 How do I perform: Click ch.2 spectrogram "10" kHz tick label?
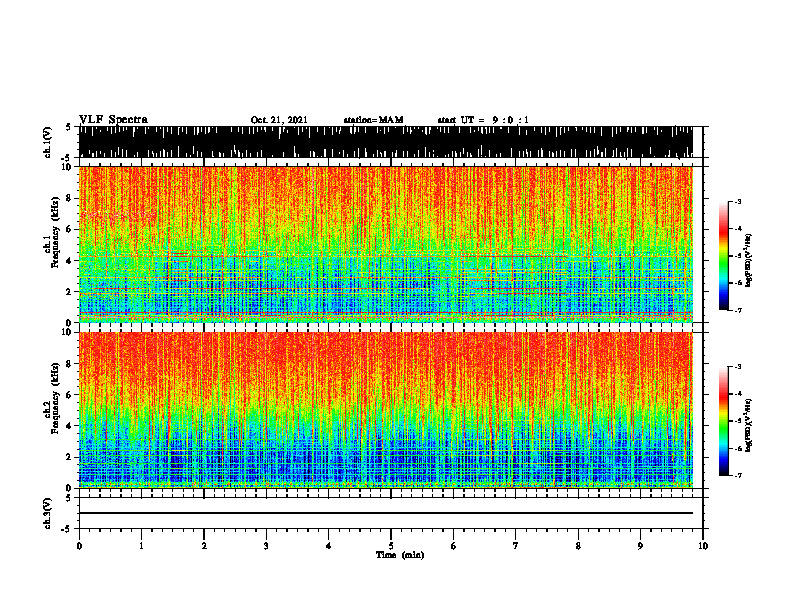66,332
